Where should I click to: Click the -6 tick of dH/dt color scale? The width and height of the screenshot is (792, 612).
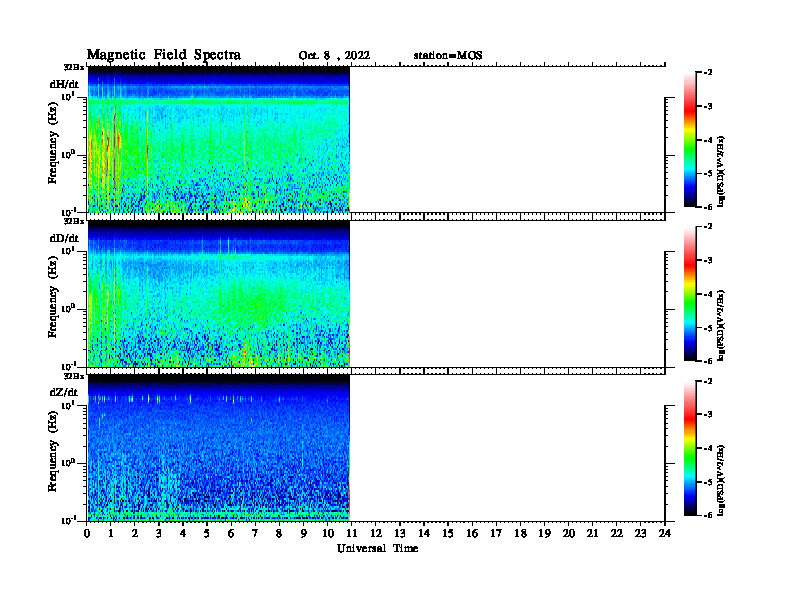coord(708,207)
